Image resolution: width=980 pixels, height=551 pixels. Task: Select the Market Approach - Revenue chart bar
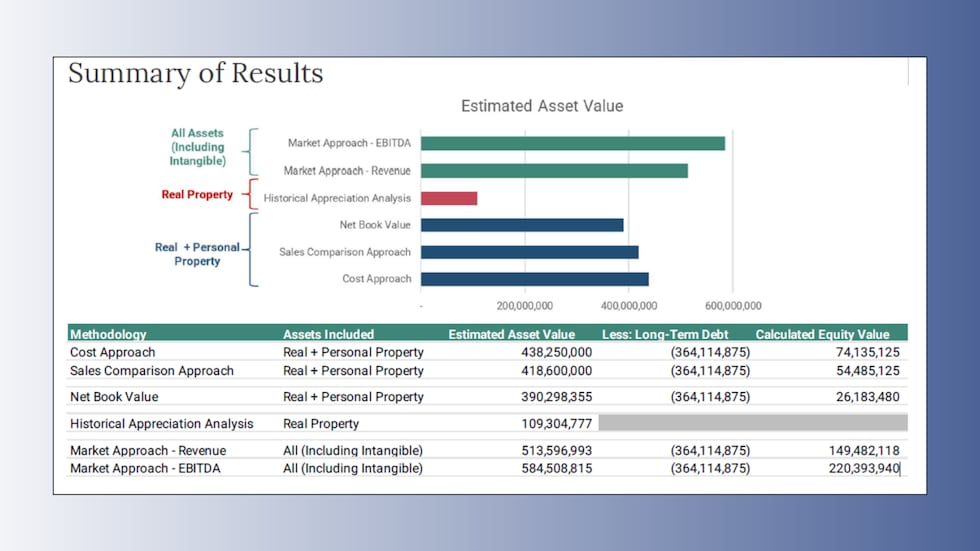click(554, 171)
